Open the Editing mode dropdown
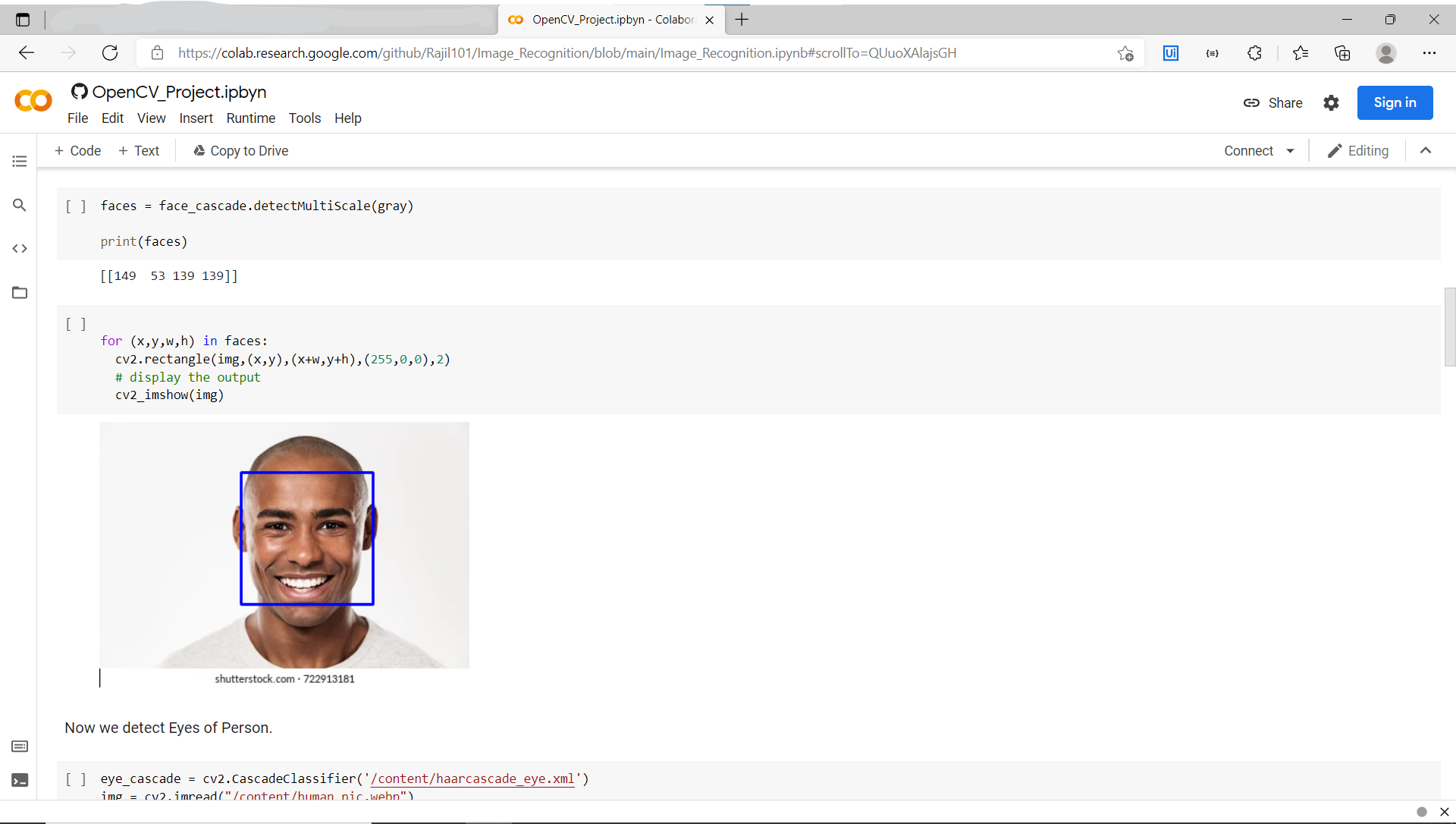The image size is (1456, 824). [x=1358, y=151]
